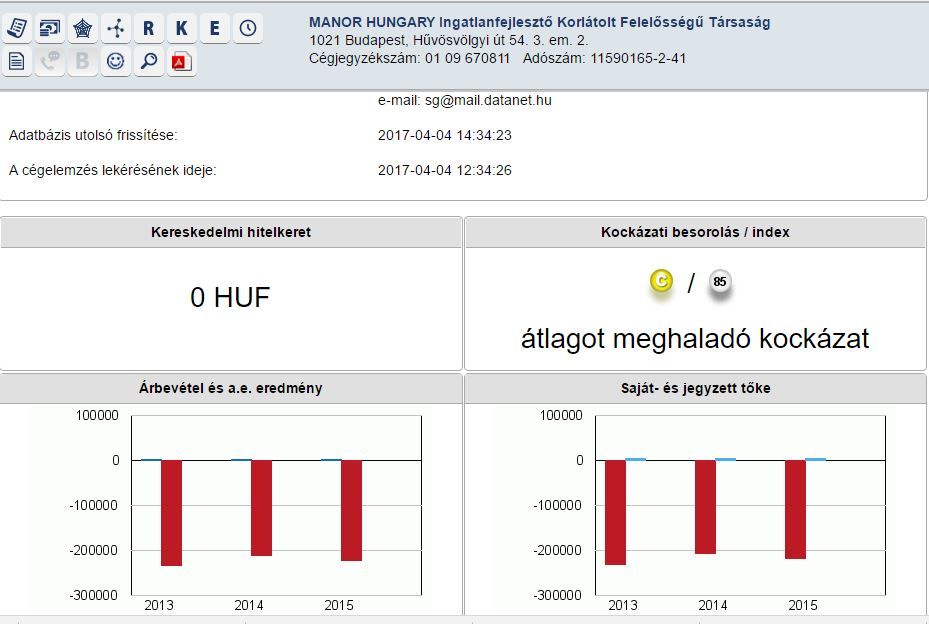Click the Kereskedelmi hitelkeret panel header

coord(231,232)
